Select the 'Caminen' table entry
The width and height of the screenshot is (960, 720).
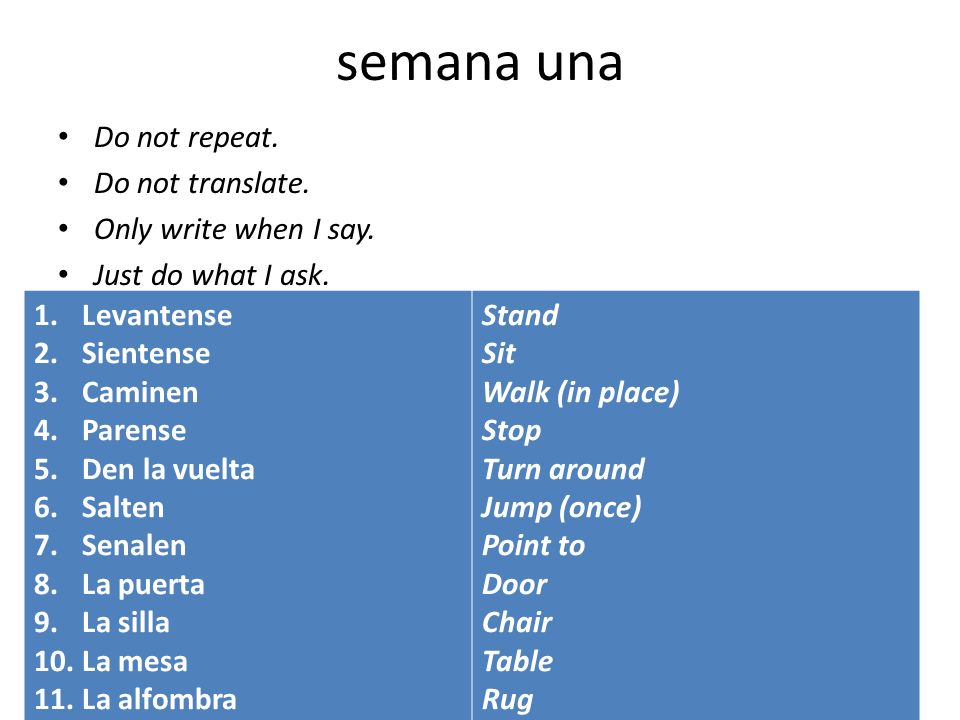[x=140, y=392]
